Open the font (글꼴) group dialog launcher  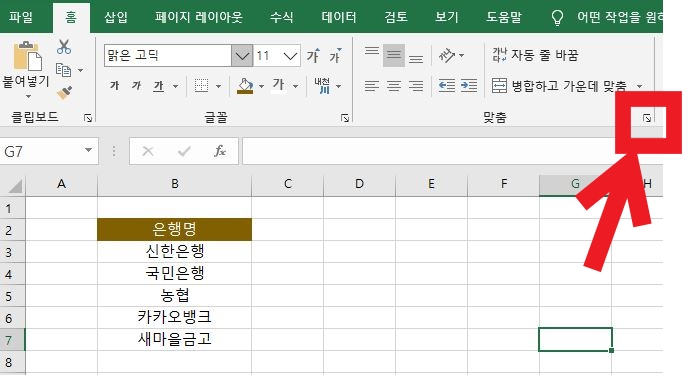click(345, 118)
